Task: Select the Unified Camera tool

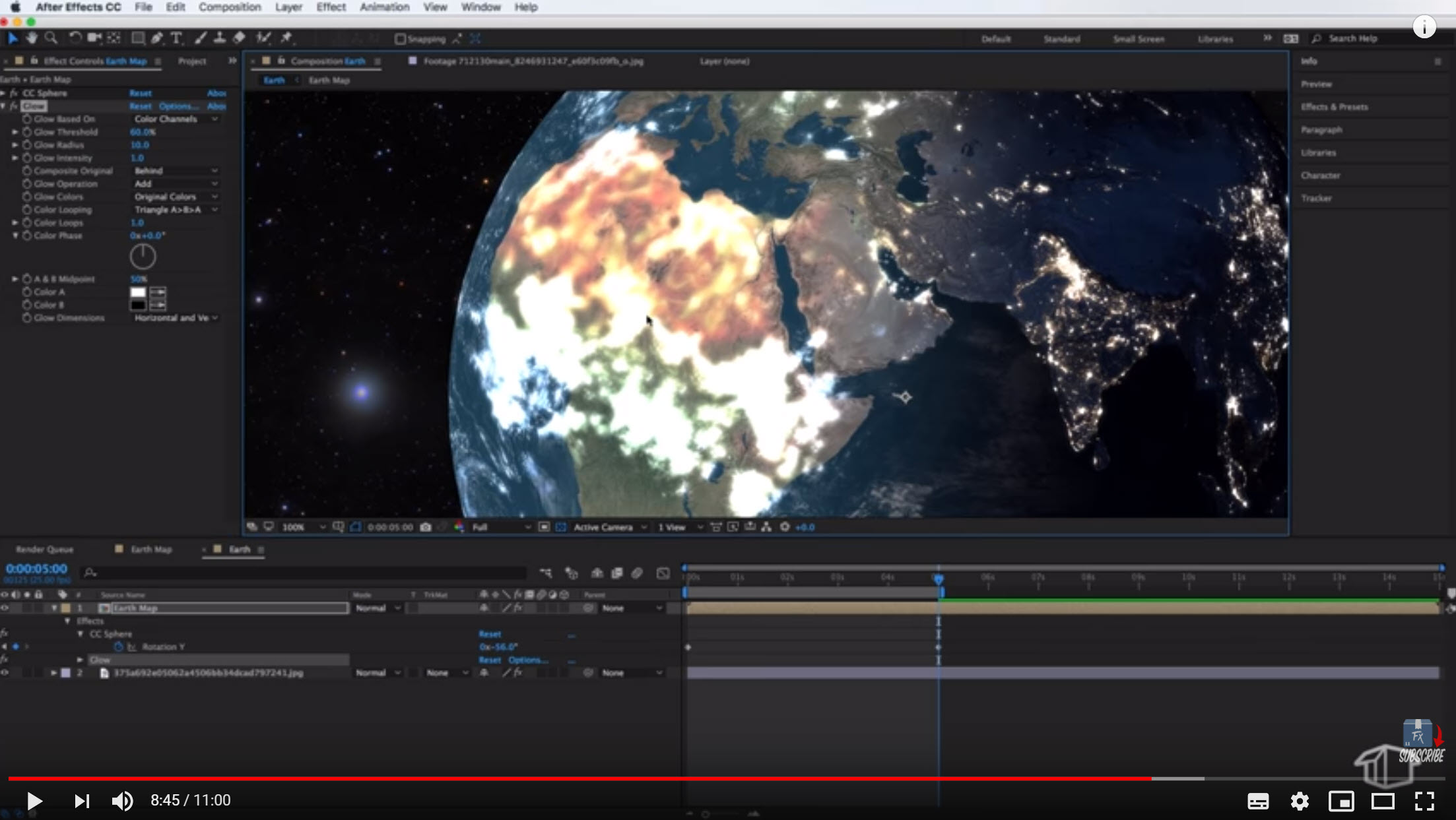Action: point(94,38)
